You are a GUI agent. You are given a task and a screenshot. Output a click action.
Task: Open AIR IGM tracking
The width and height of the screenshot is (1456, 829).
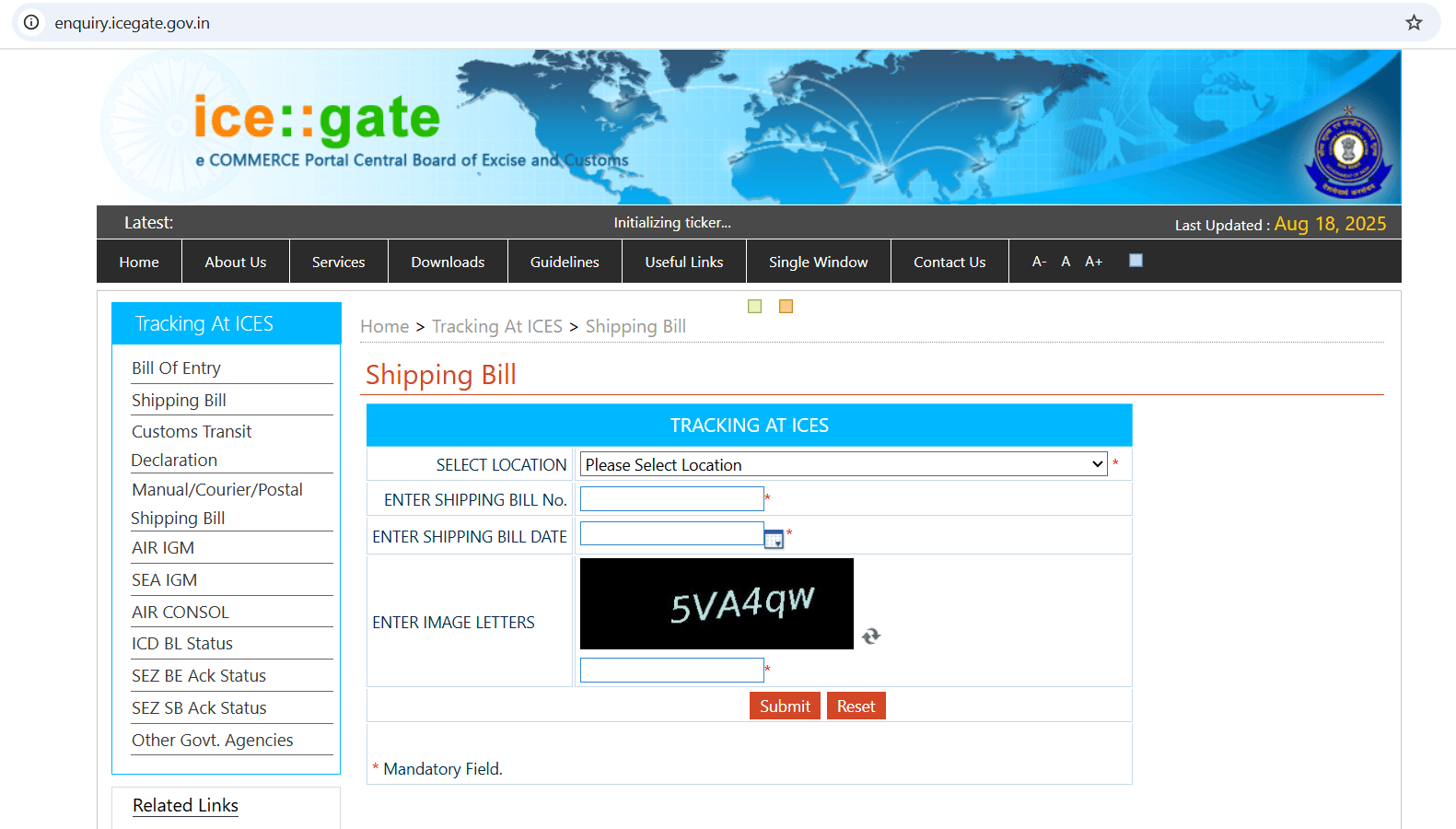(163, 547)
